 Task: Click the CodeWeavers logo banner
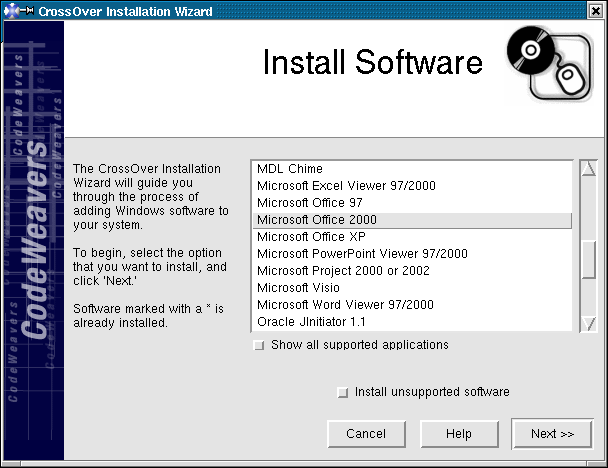click(33, 240)
